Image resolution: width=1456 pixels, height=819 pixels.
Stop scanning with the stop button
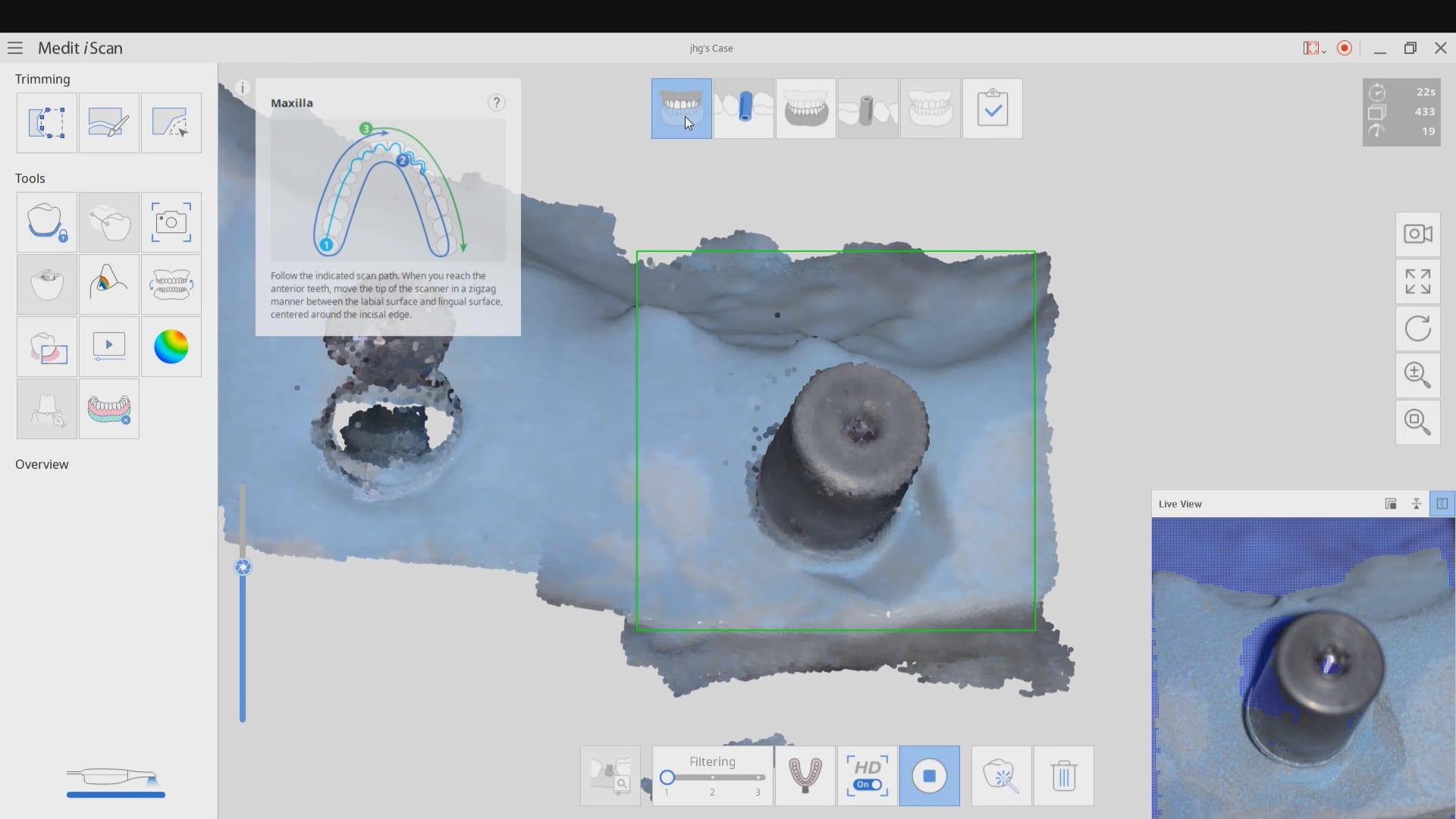[x=929, y=776]
